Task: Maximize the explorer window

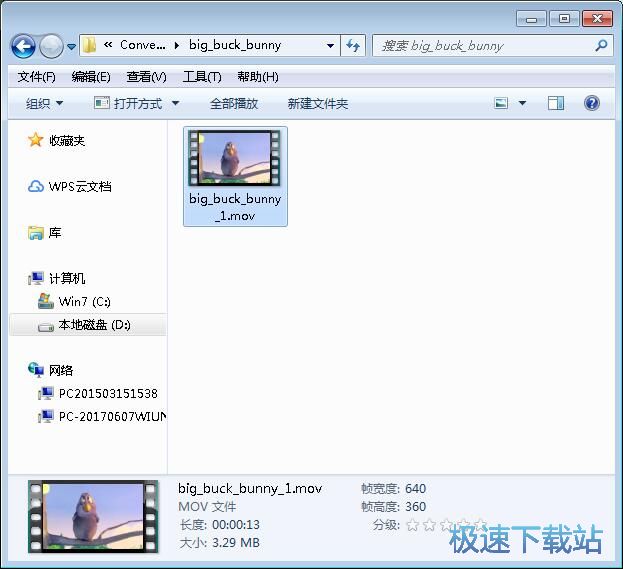Action: coord(564,19)
